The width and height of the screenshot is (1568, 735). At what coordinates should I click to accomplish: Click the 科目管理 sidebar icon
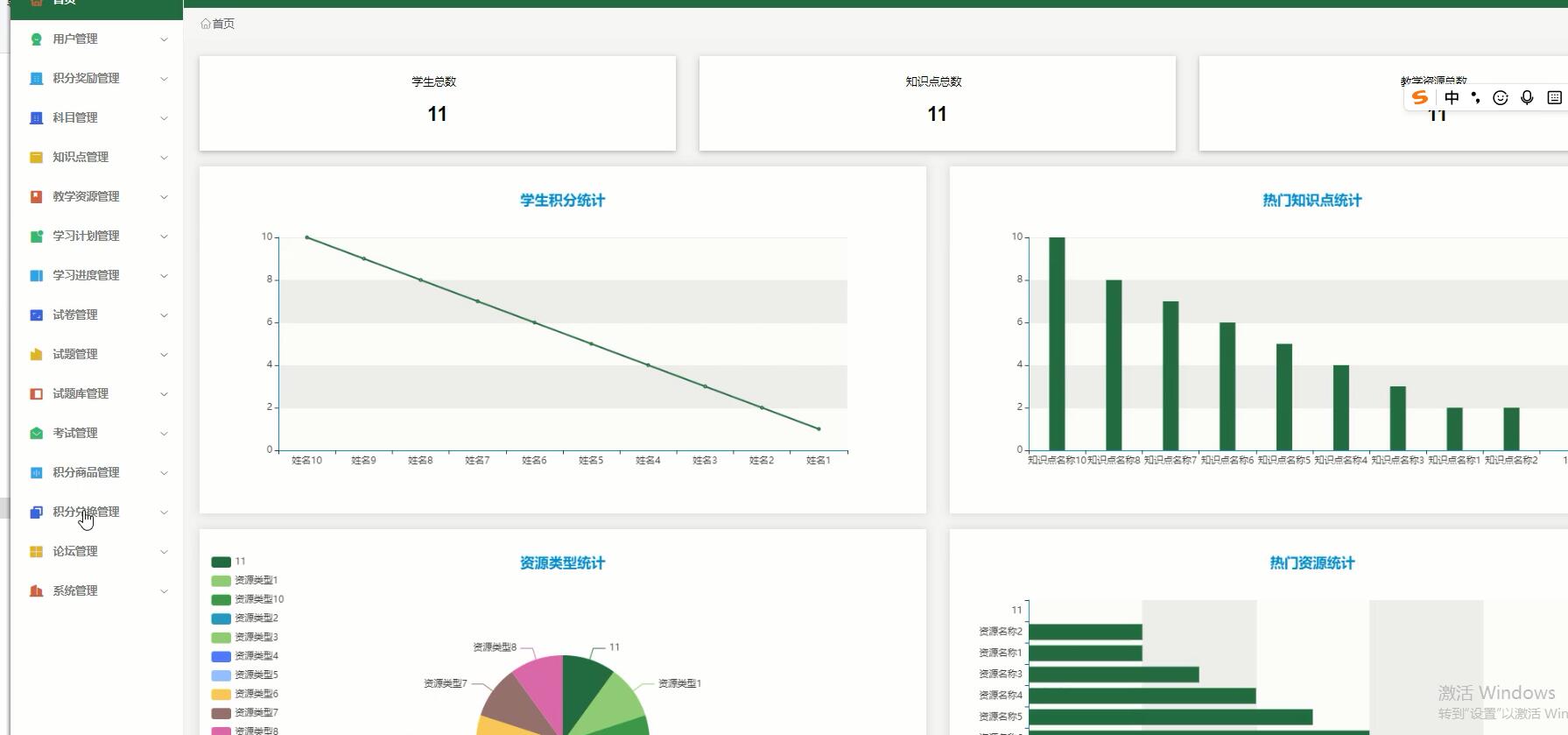click(36, 118)
